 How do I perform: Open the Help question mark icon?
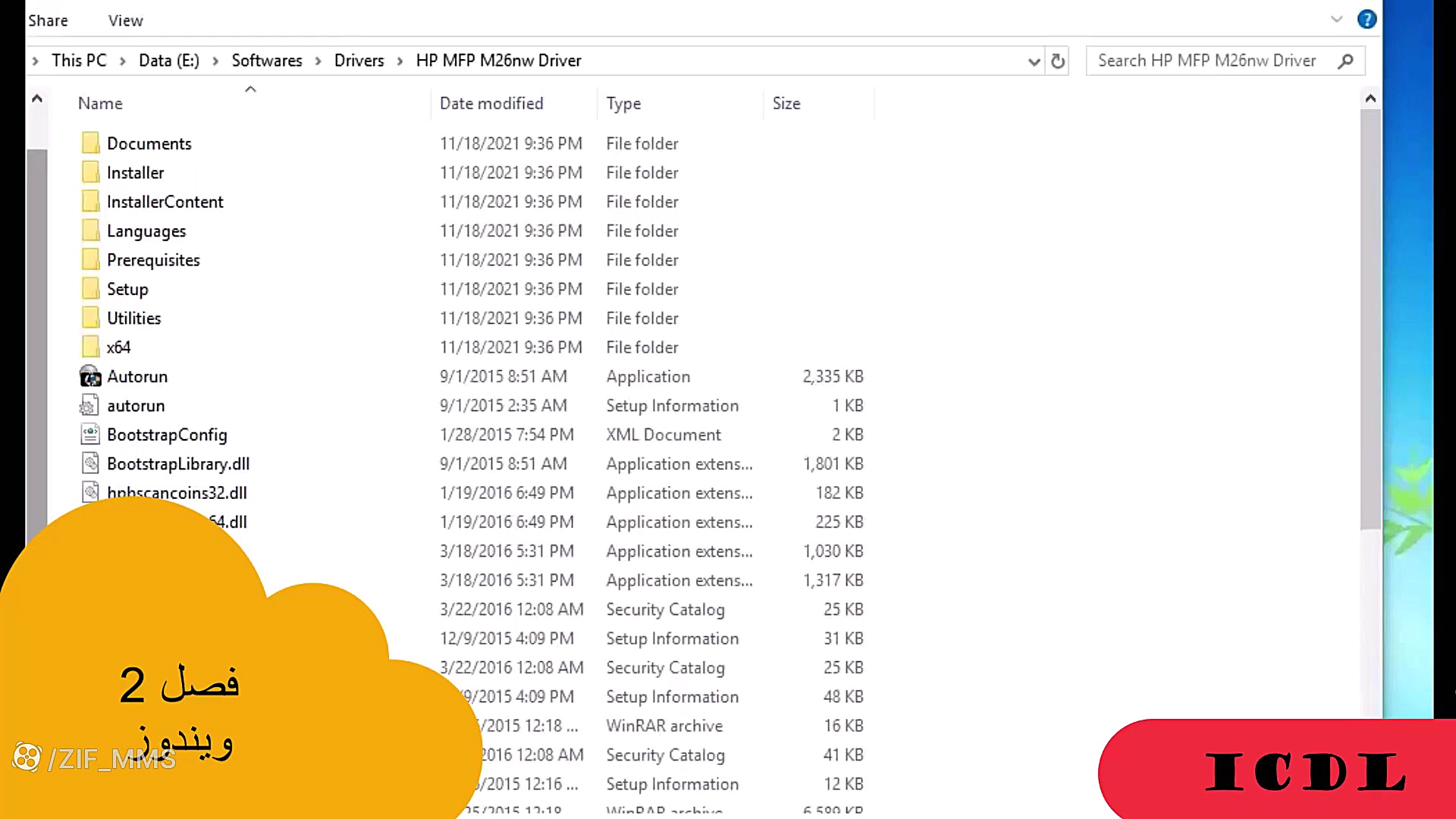(x=1367, y=19)
